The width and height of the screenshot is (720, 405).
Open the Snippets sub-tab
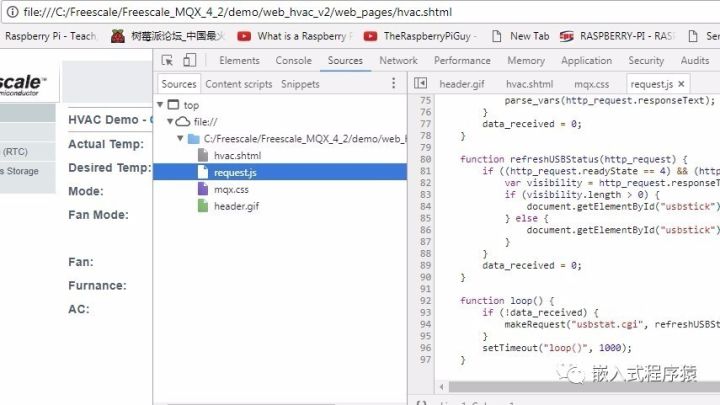(x=300, y=84)
